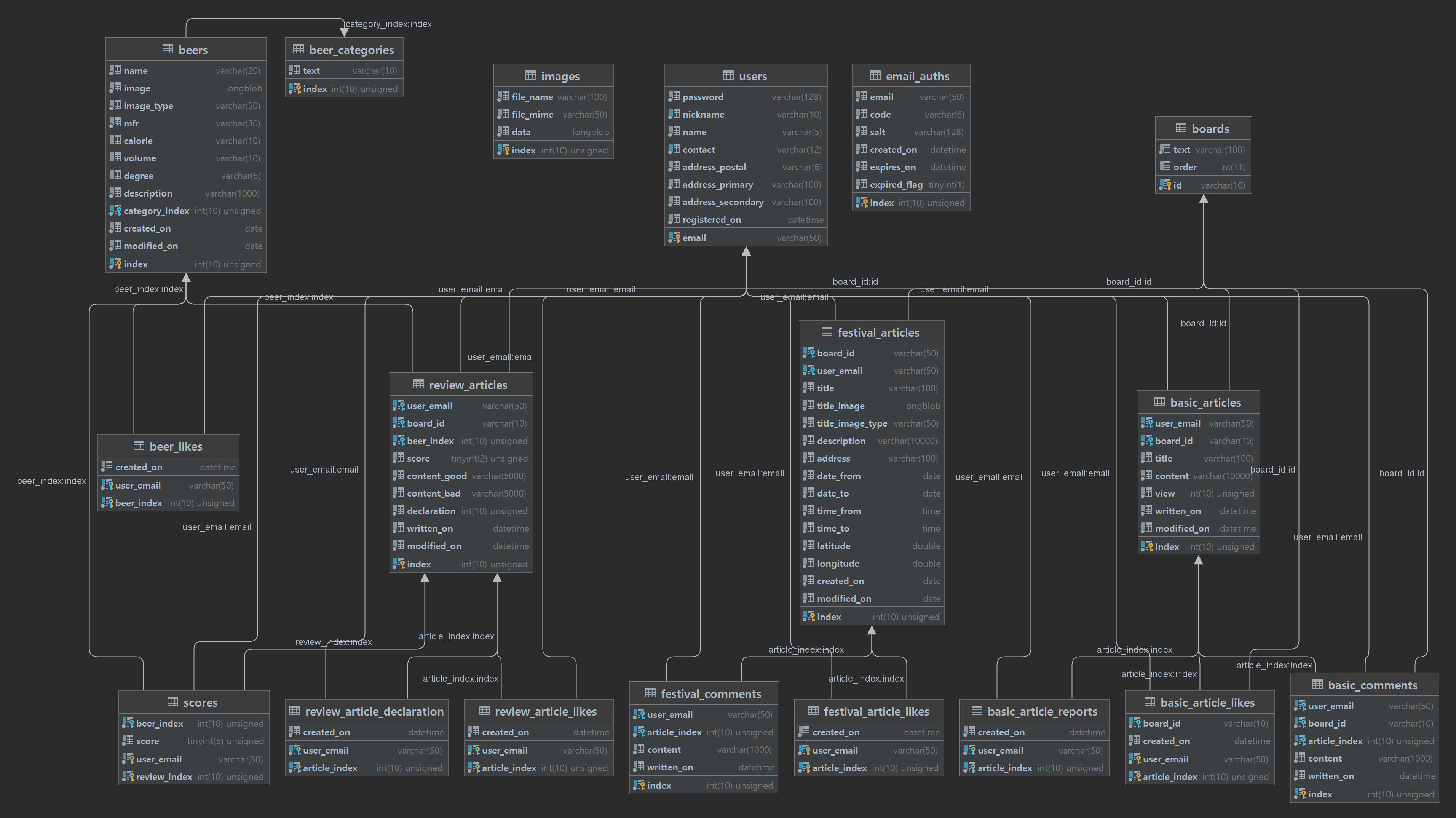Click the boards table header icon
This screenshot has width=1456, height=818.
click(1181, 128)
